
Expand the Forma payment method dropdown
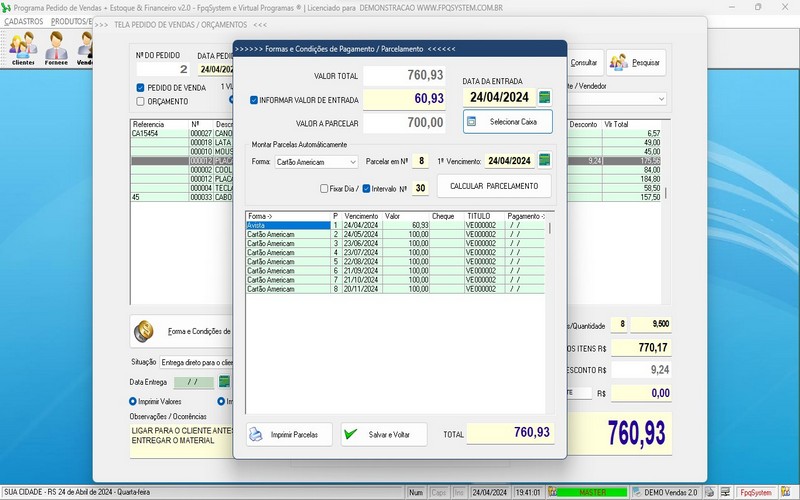point(352,161)
